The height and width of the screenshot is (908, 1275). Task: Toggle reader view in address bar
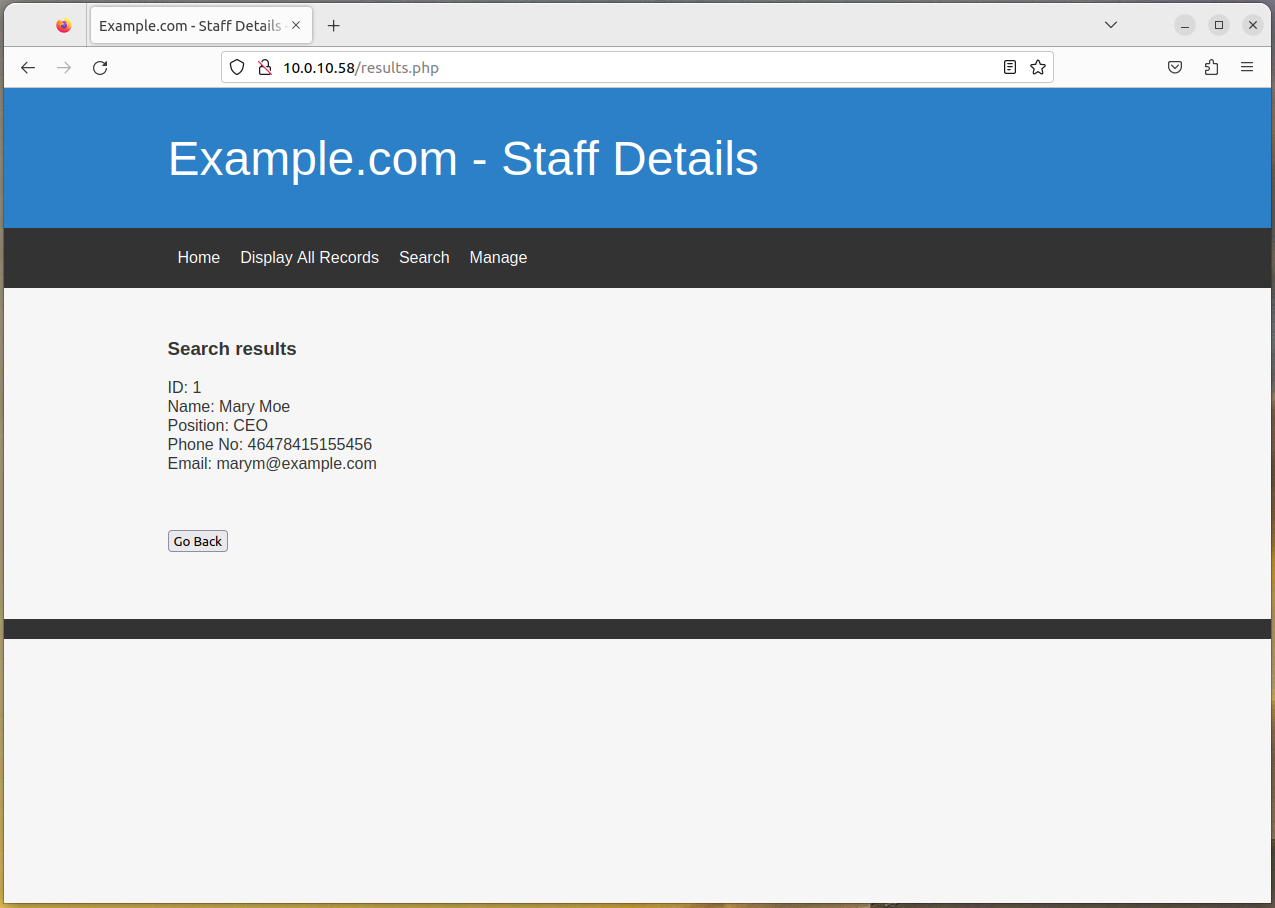click(1010, 68)
